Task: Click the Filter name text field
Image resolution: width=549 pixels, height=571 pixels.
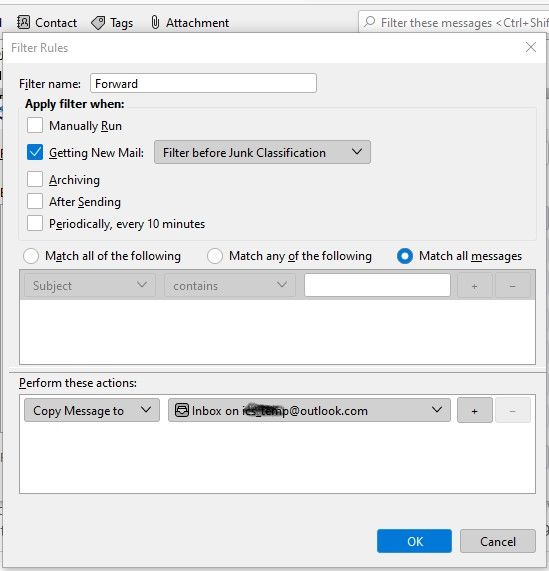Action: (x=203, y=83)
